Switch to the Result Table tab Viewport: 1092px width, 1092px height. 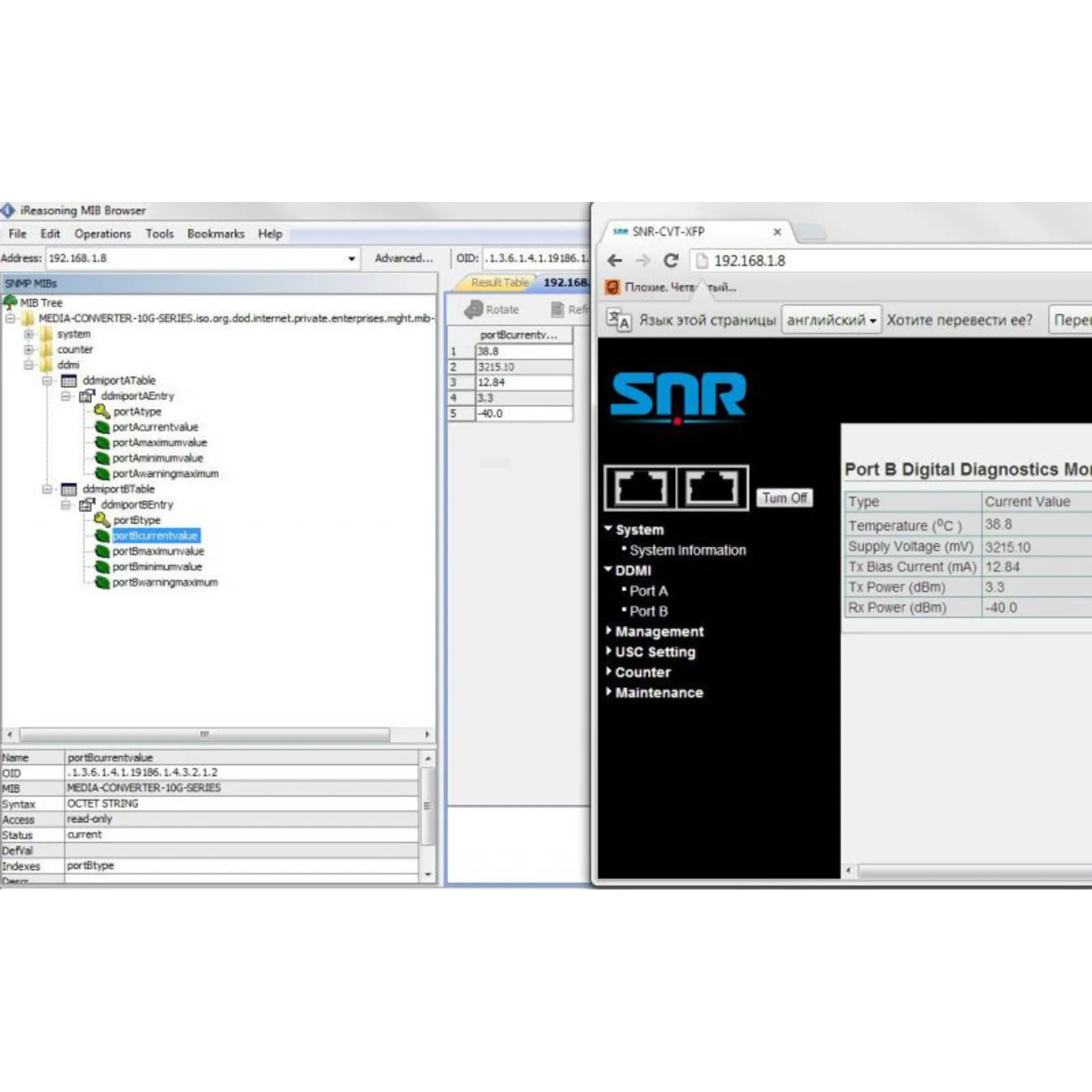[499, 283]
